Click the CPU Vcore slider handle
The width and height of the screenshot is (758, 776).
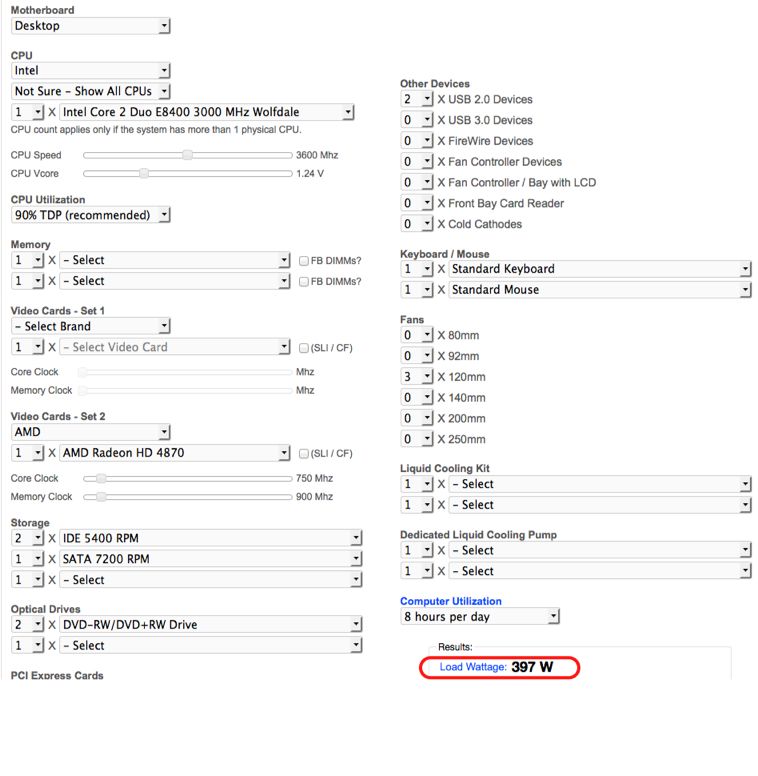(x=143, y=173)
